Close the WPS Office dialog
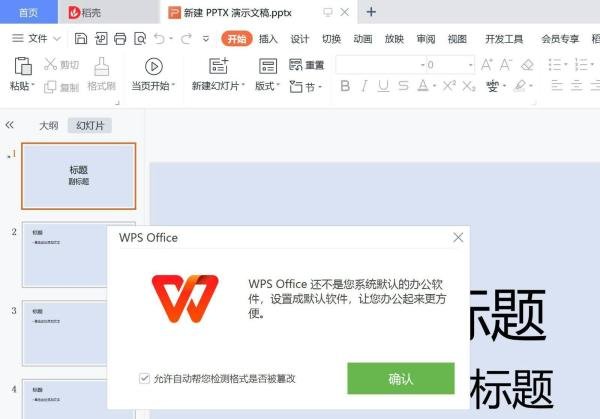 tap(458, 238)
